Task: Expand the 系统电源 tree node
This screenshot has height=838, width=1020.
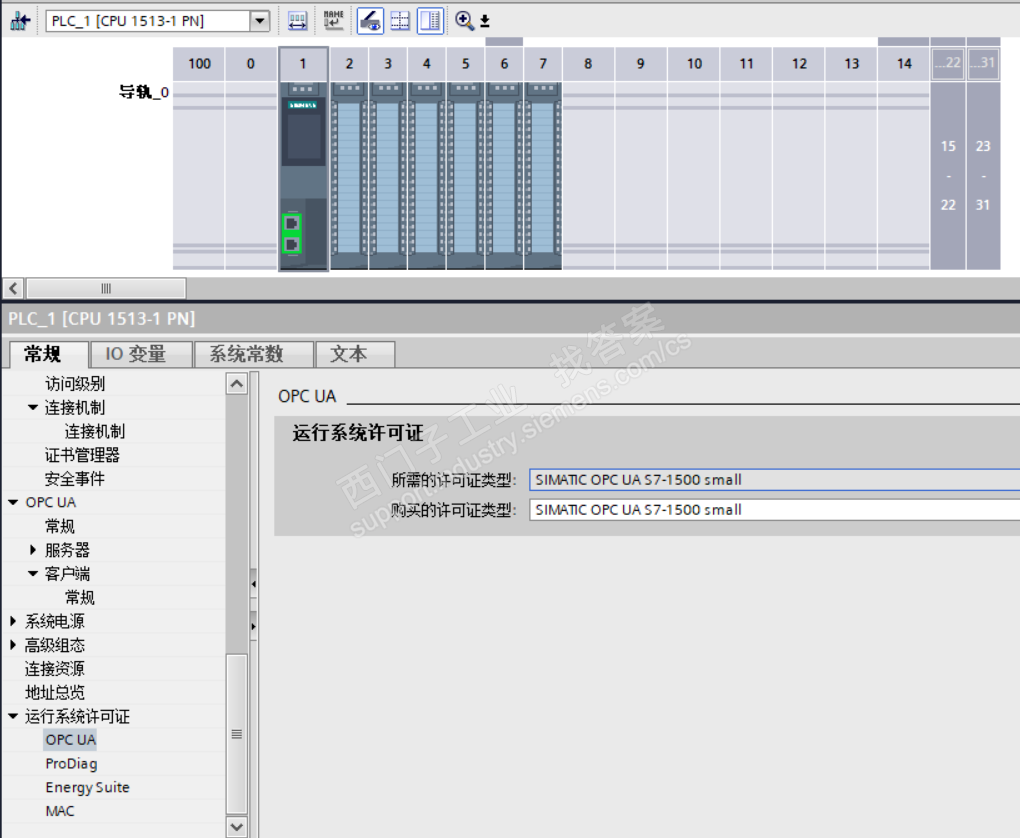Action: tap(13, 621)
